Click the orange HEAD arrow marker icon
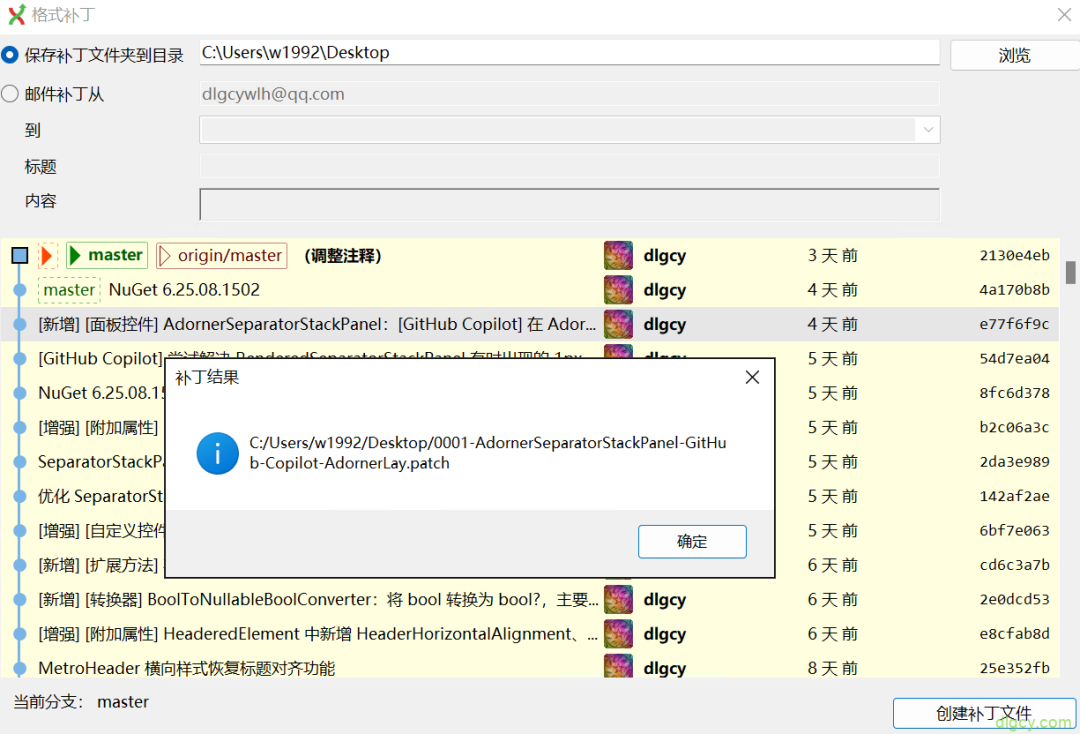1080x734 pixels. (47, 255)
